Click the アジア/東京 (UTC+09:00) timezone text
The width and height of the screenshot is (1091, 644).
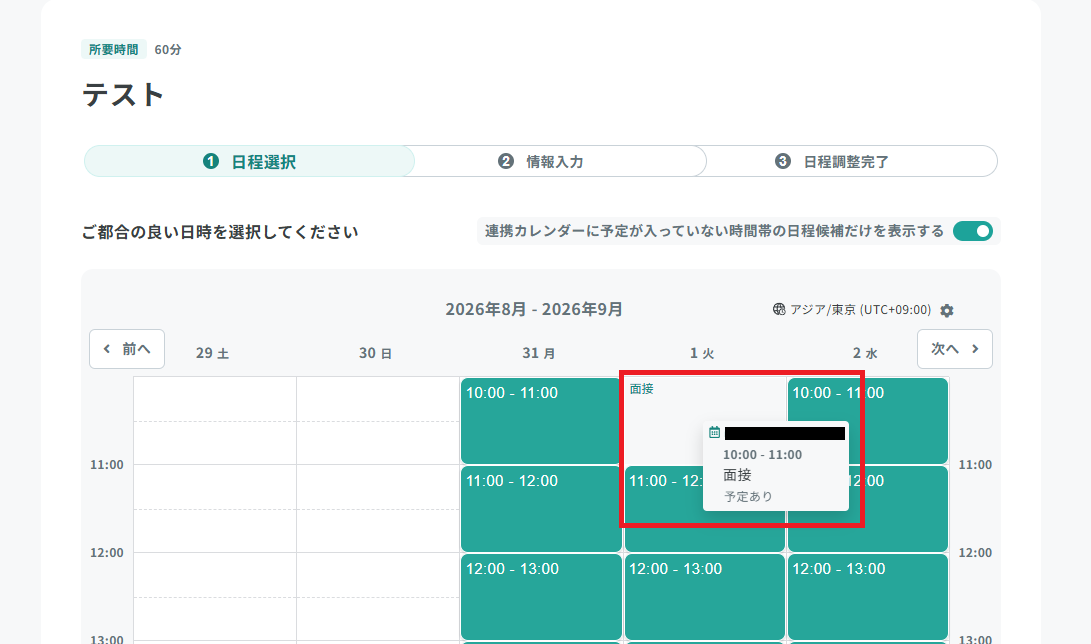[860, 309]
